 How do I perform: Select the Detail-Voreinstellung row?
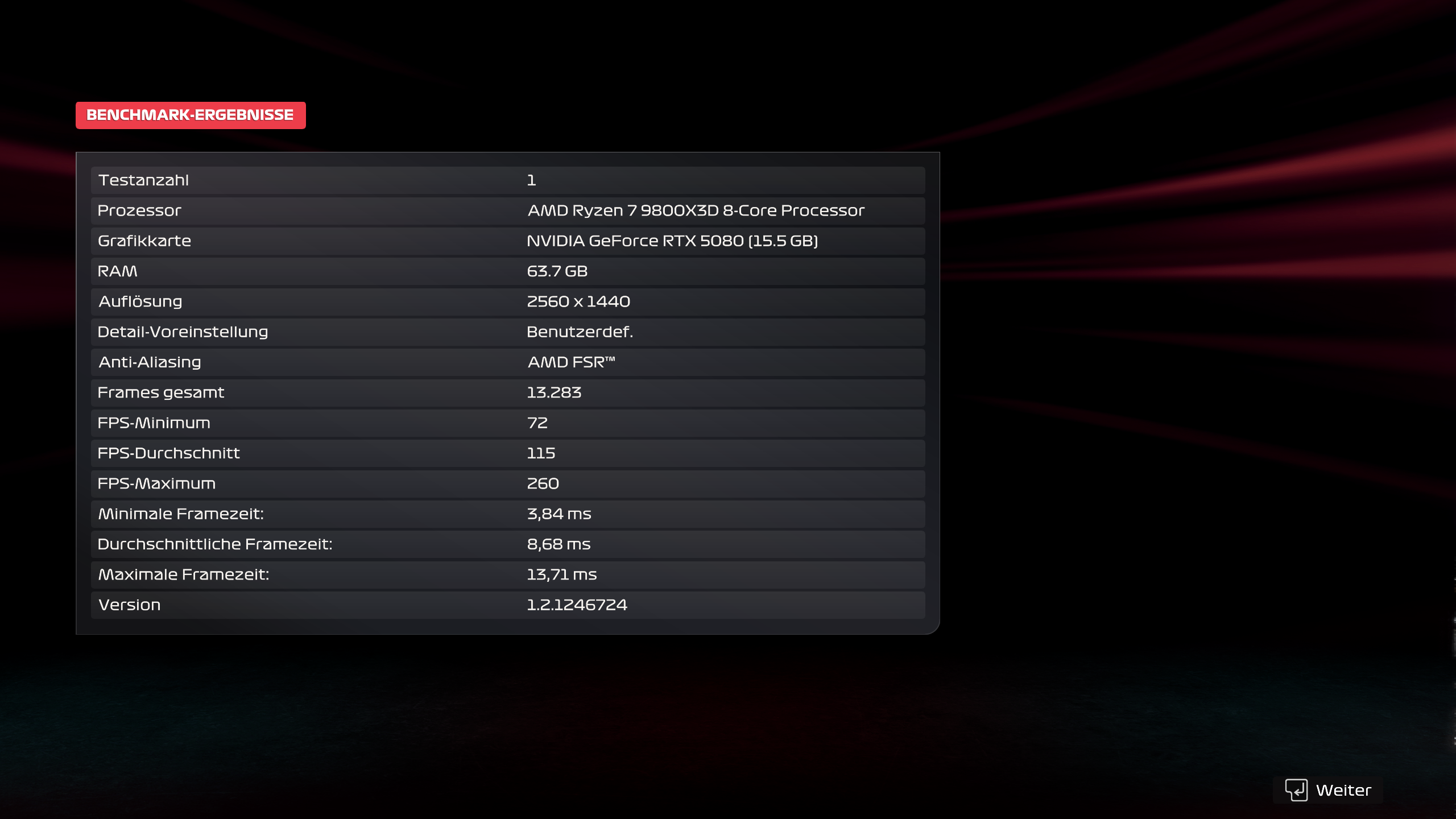click(x=507, y=332)
